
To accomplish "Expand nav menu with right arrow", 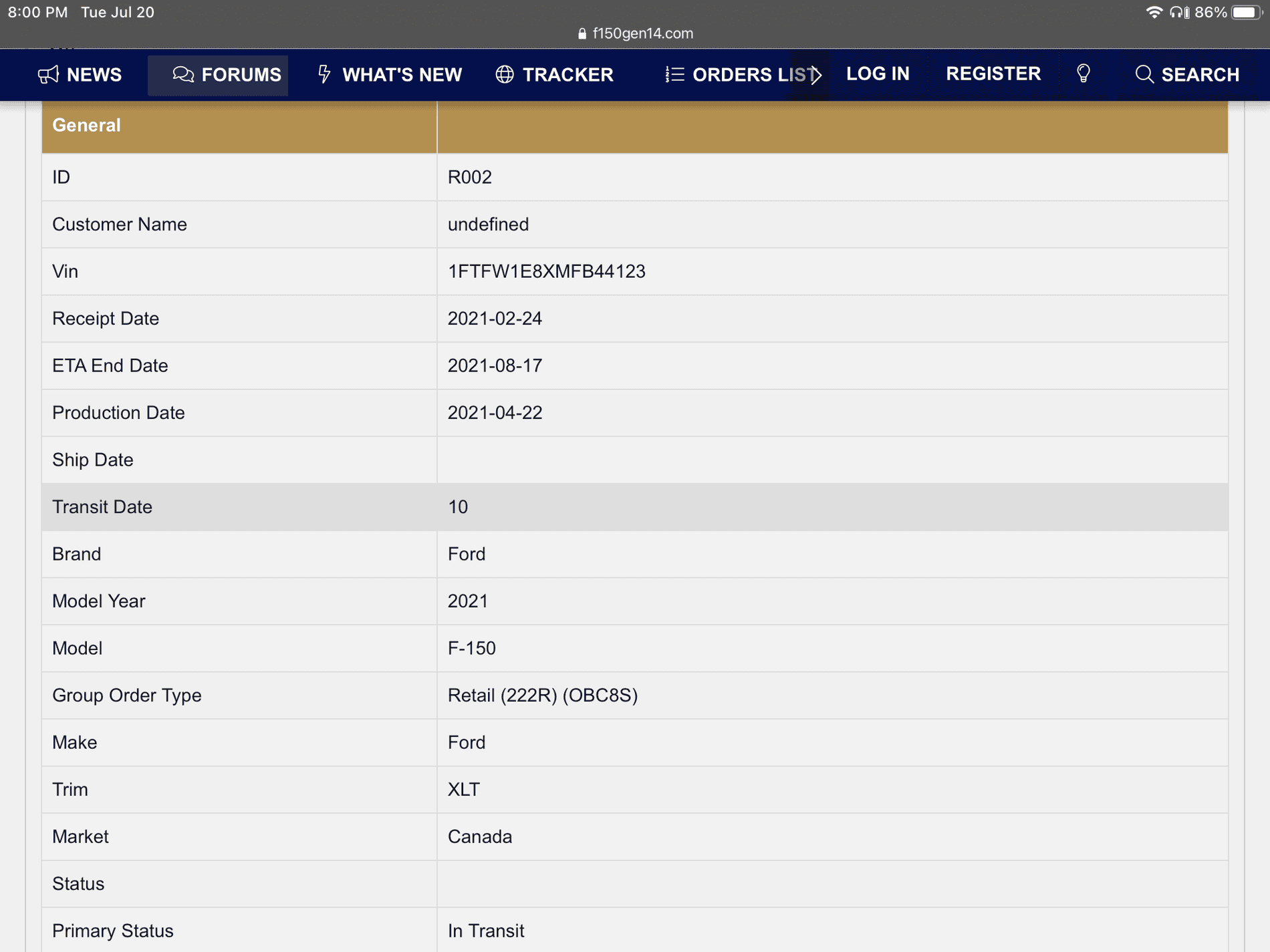I will [x=816, y=75].
